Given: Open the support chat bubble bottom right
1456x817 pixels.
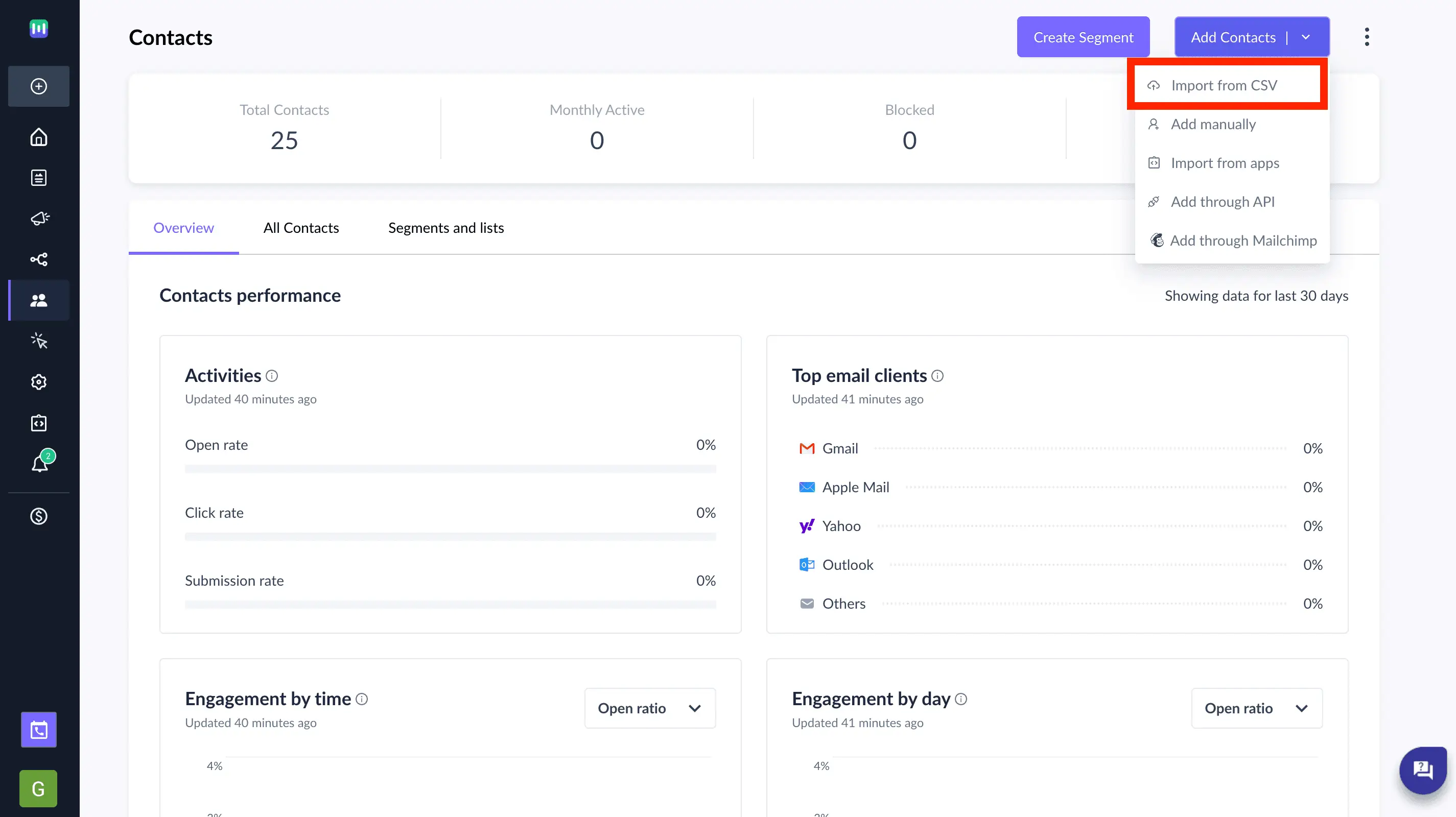Looking at the screenshot, I should (1423, 770).
